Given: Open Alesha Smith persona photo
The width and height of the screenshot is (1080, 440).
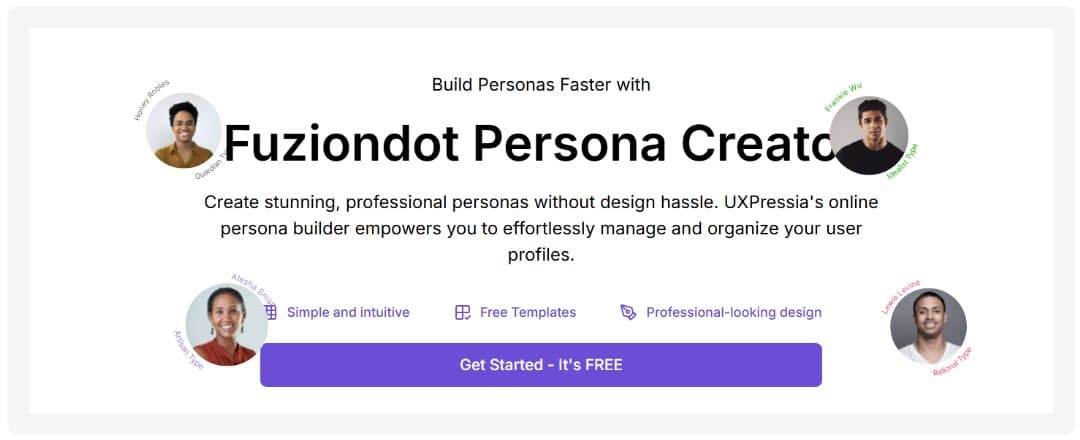Looking at the screenshot, I should click(227, 324).
